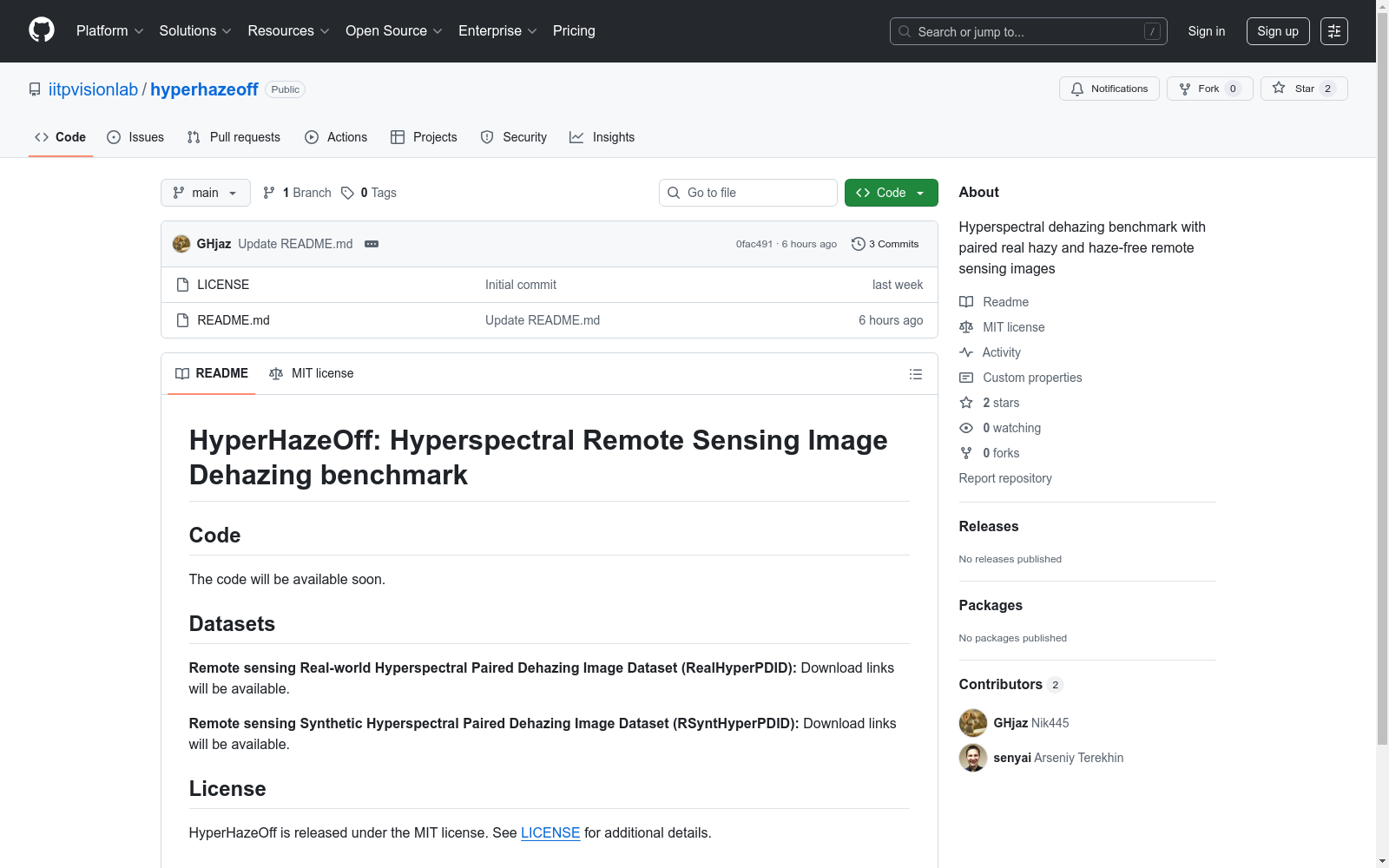1389x868 pixels.
Task: Click the Code tab in repository navigation
Action: point(61,137)
